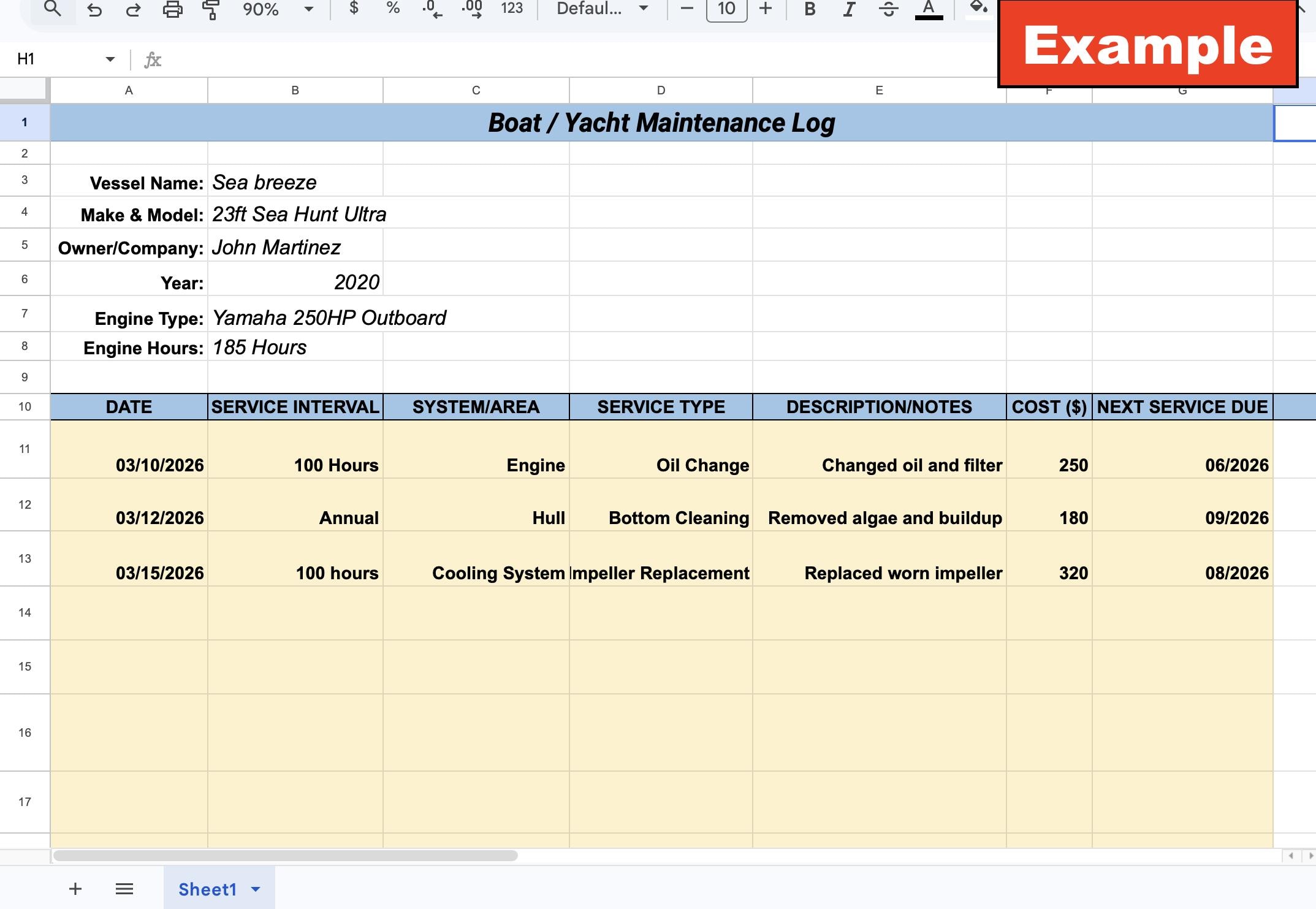
Task: Open the text color picker
Action: pyautogui.click(x=929, y=9)
